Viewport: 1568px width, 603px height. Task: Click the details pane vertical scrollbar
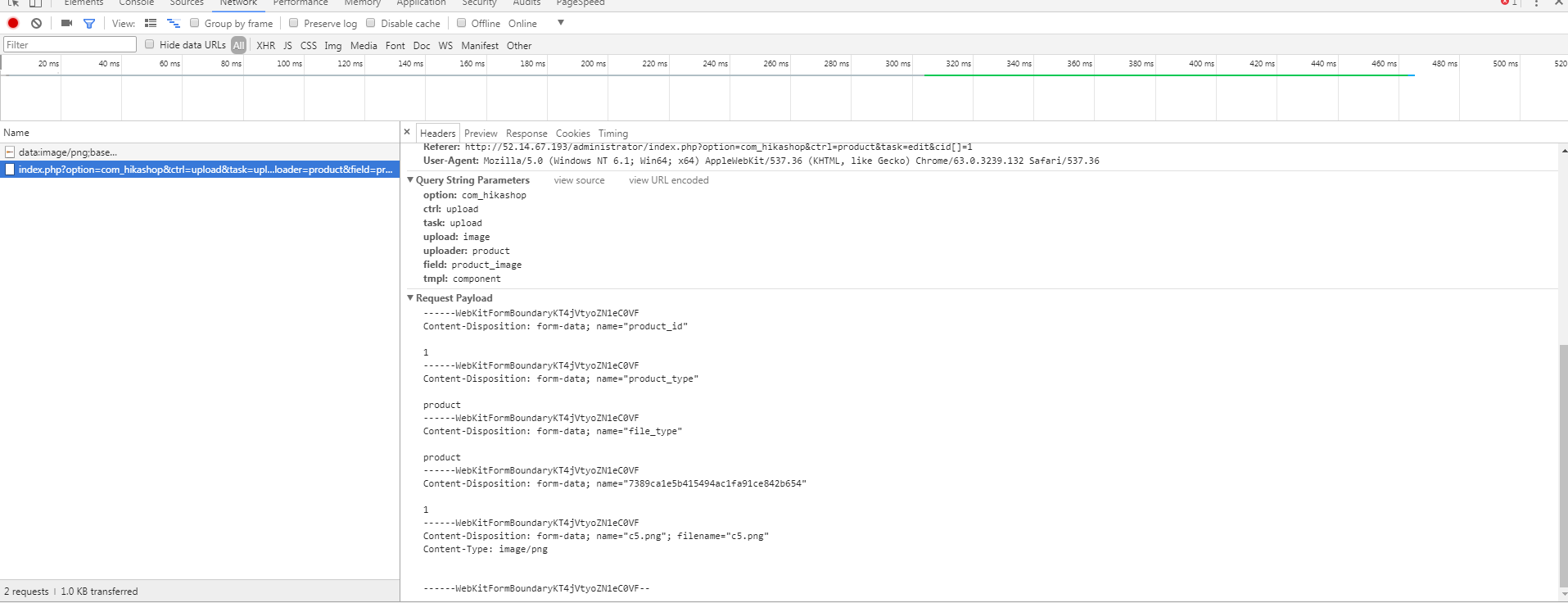[1563, 465]
